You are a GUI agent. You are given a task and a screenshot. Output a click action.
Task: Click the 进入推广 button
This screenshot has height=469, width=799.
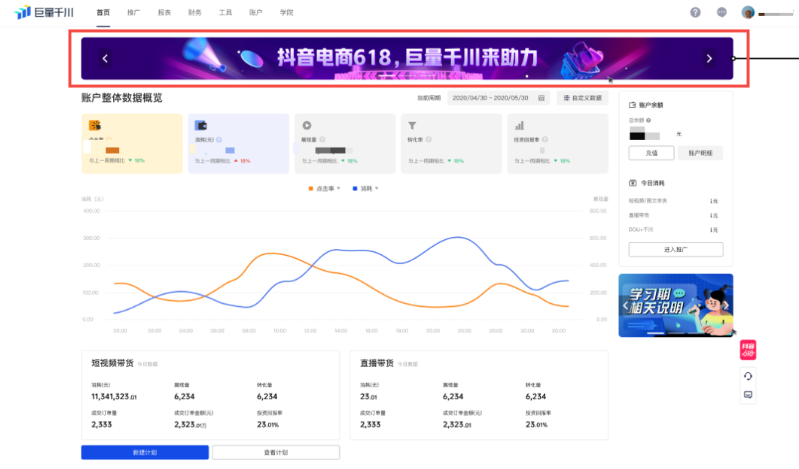click(x=676, y=250)
